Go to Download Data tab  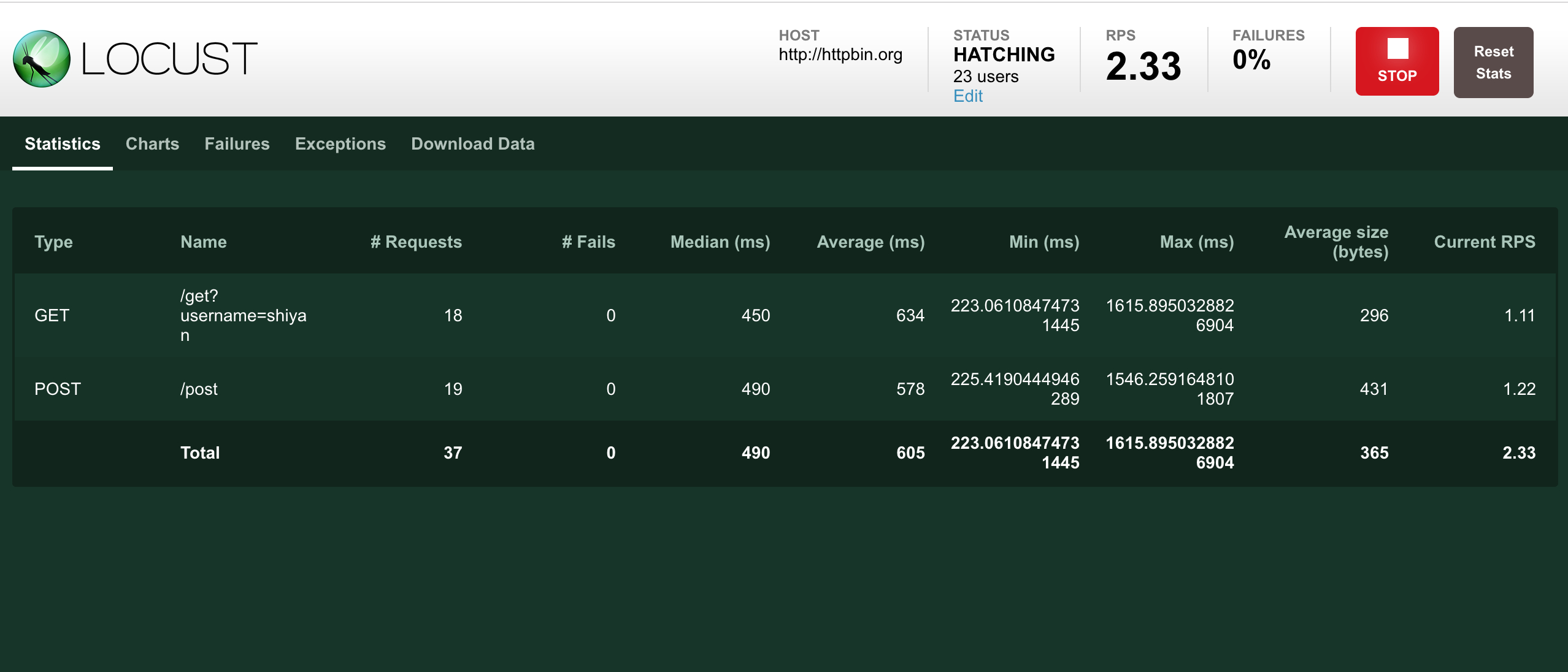[472, 144]
